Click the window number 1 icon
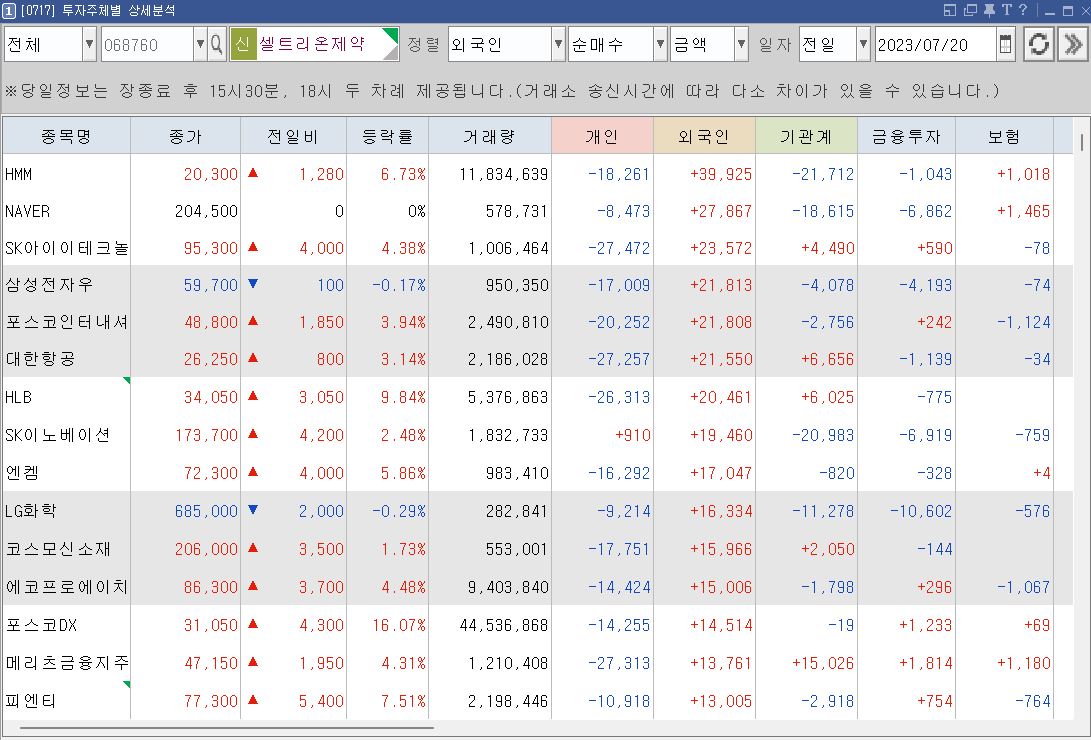Screen dimensions: 1091x740 click(x=9, y=10)
